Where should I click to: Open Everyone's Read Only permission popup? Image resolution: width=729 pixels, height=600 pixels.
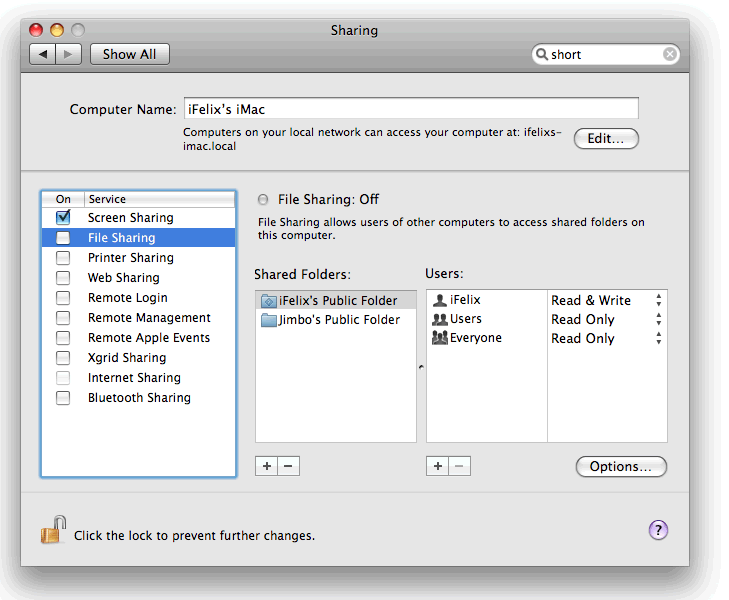click(x=658, y=338)
